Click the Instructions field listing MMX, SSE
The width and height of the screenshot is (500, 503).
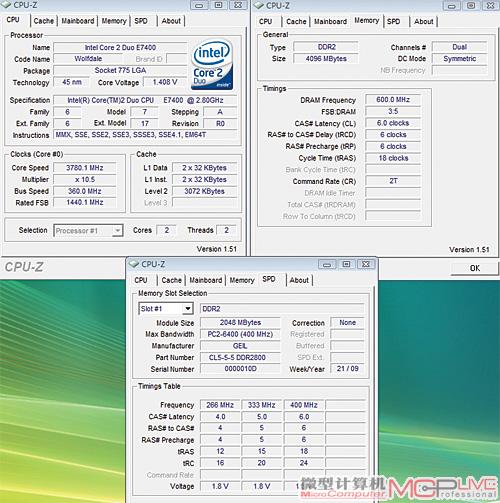point(145,135)
